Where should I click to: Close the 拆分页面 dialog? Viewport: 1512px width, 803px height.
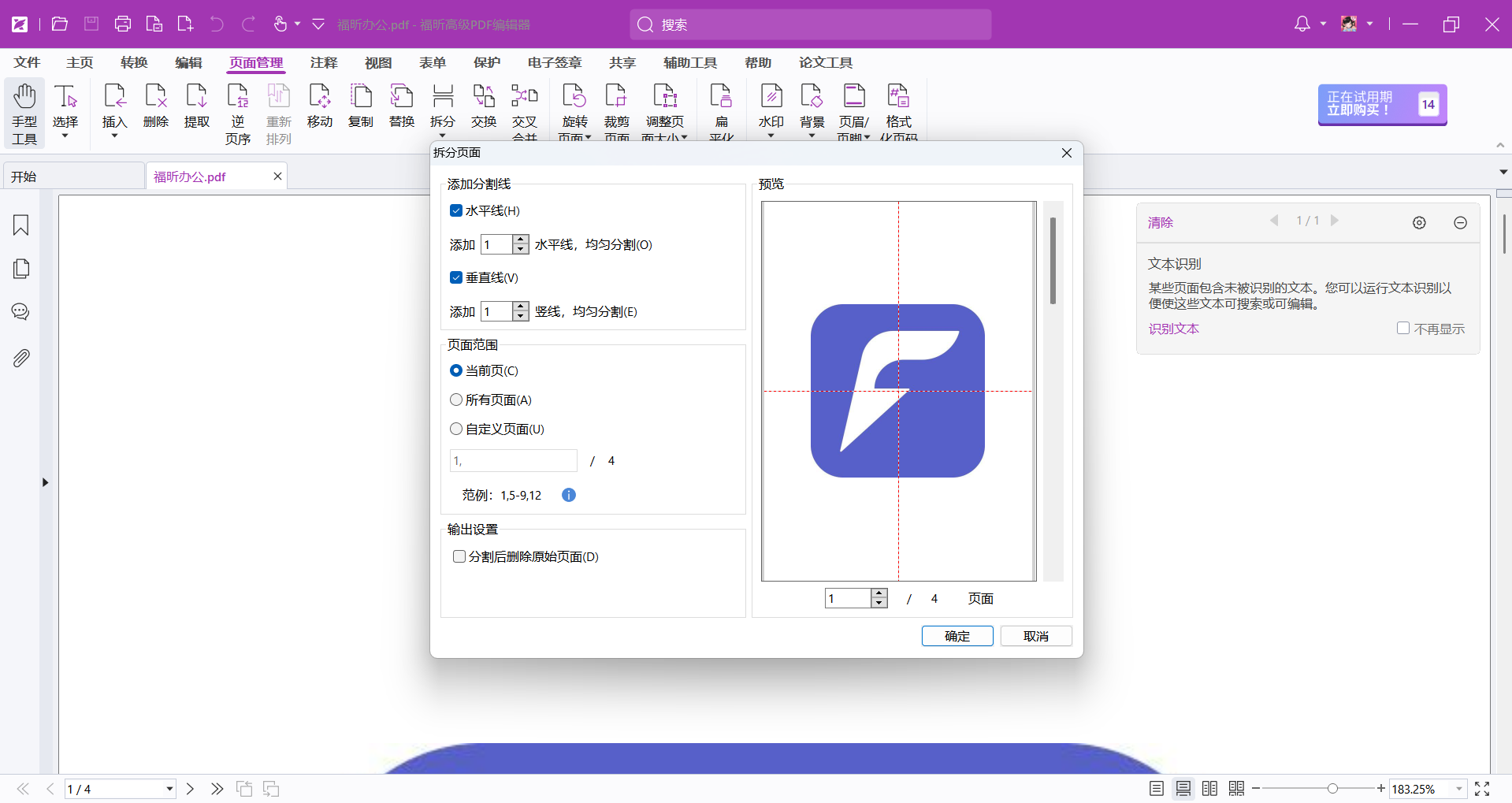1067,153
